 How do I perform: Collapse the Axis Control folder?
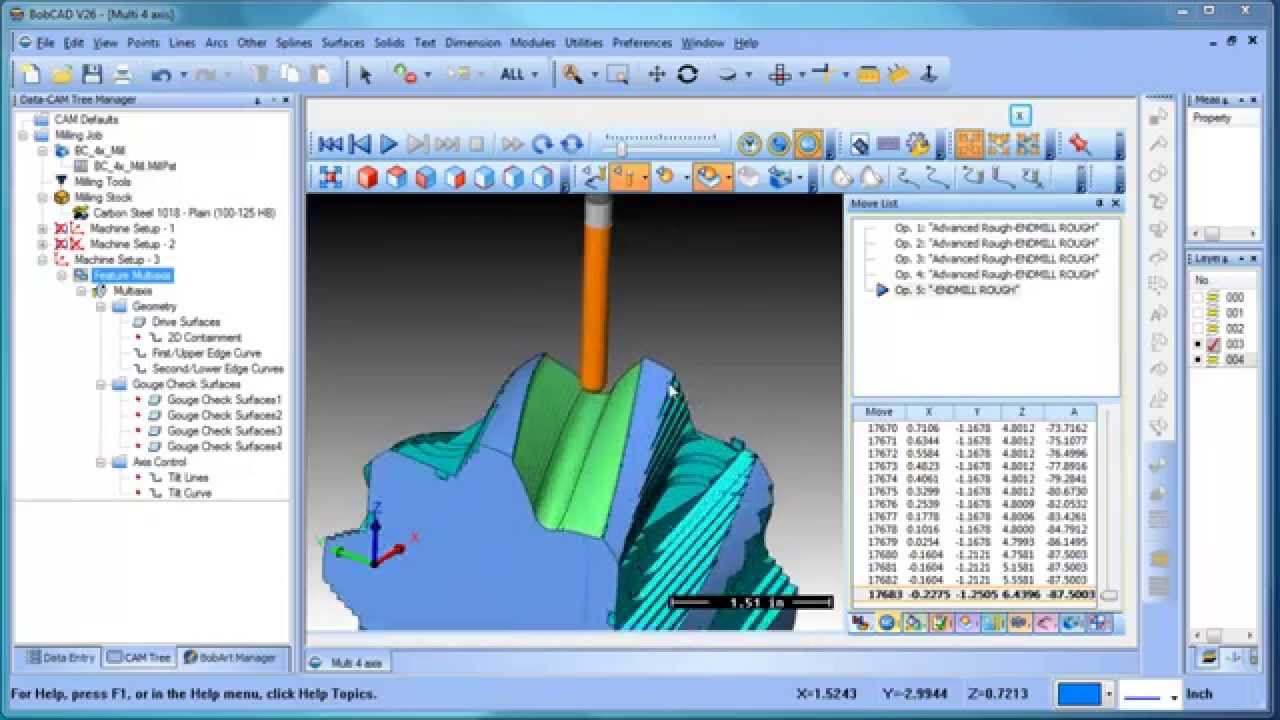(x=101, y=462)
